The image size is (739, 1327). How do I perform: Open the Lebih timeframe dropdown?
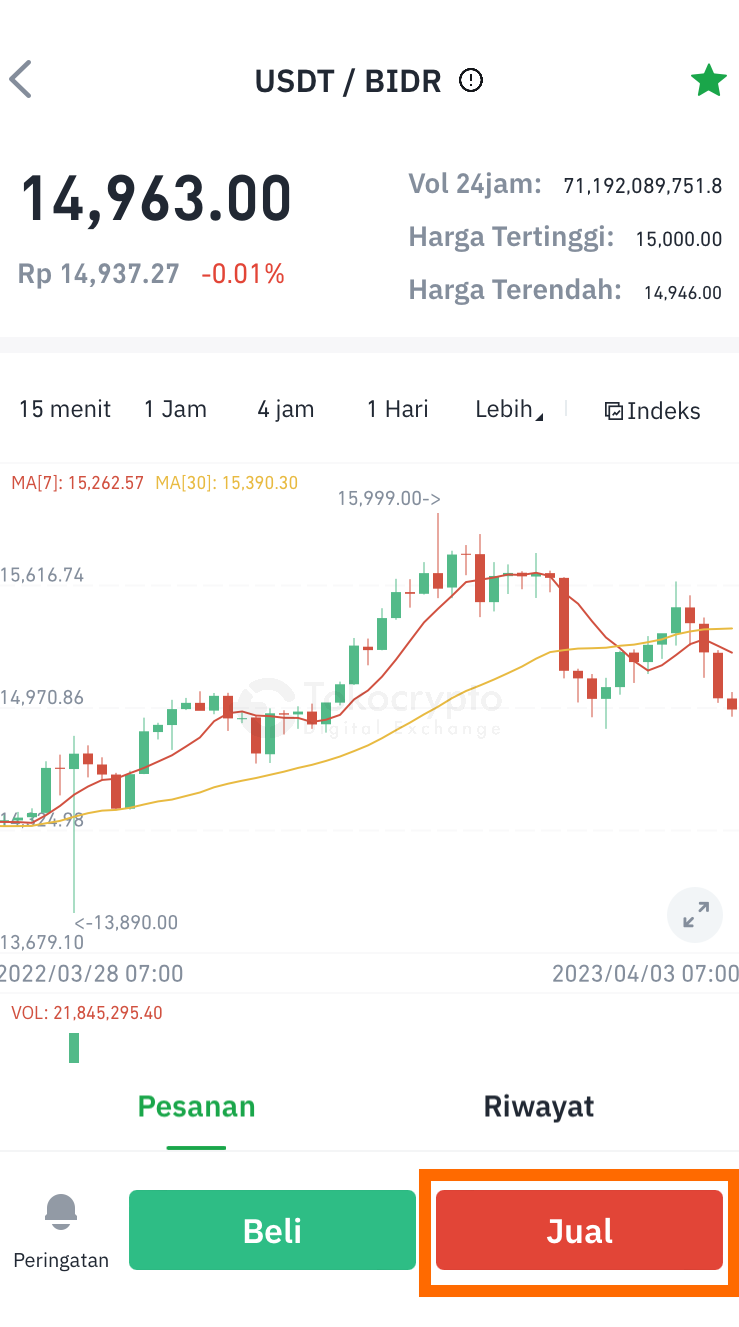[x=509, y=409]
